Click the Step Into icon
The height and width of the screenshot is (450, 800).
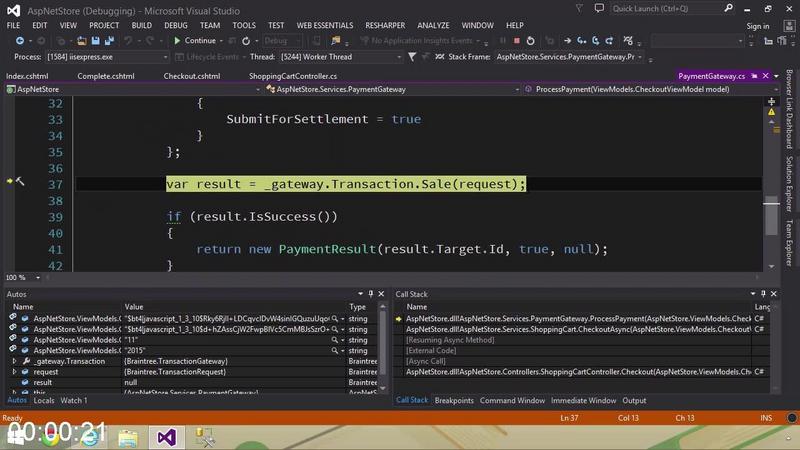click(582, 41)
